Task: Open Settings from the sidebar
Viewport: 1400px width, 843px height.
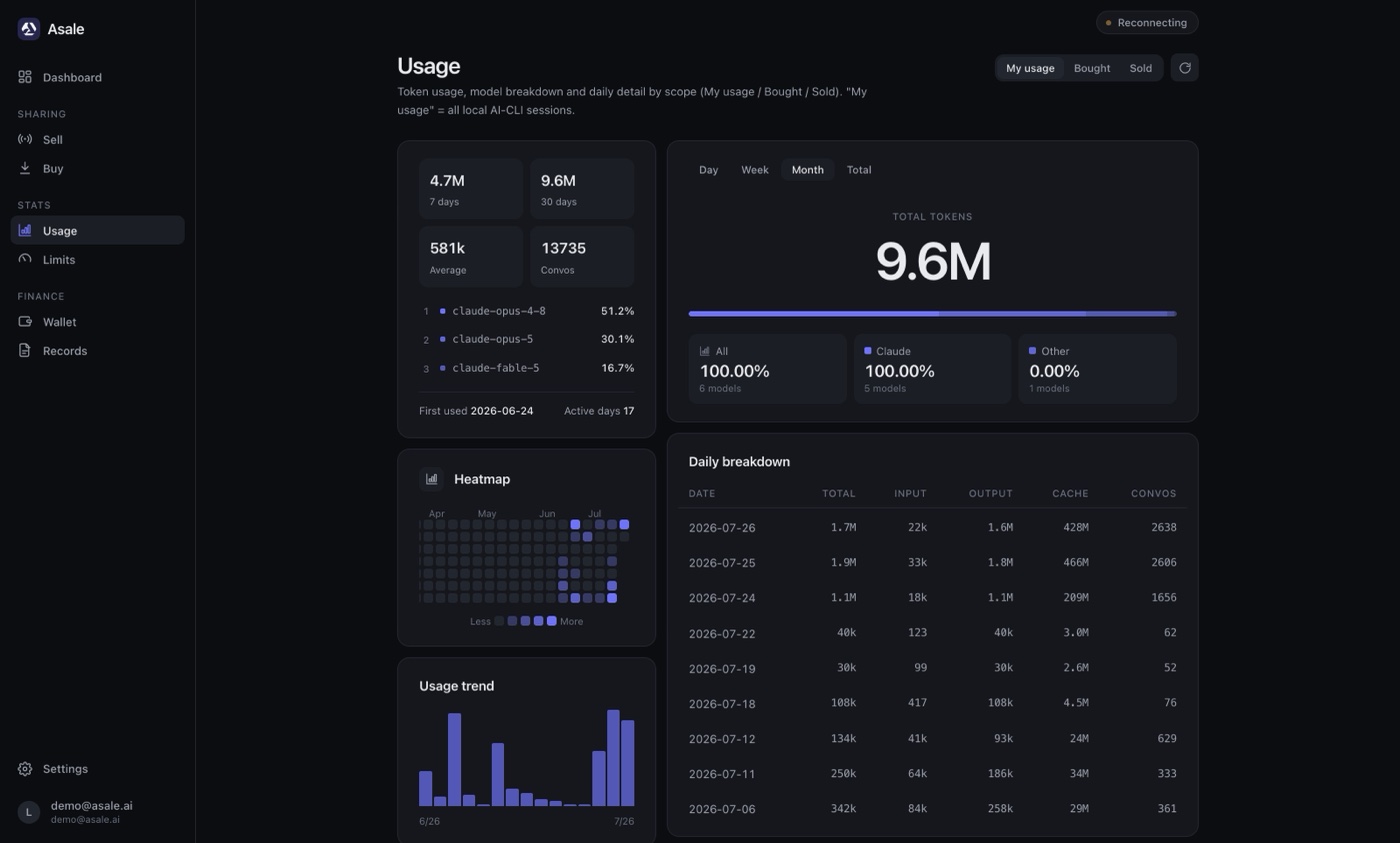Action: [98, 768]
